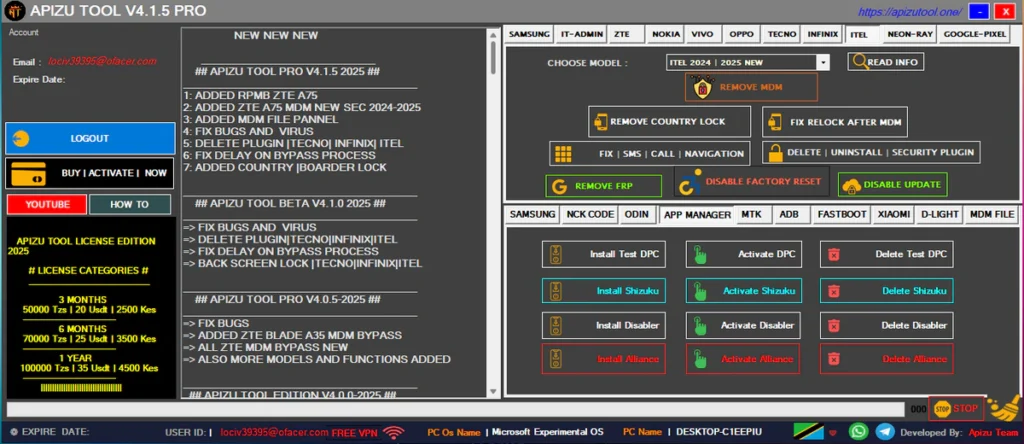Click READ INFO magnifier button
1024x444 pixels.
(886, 62)
